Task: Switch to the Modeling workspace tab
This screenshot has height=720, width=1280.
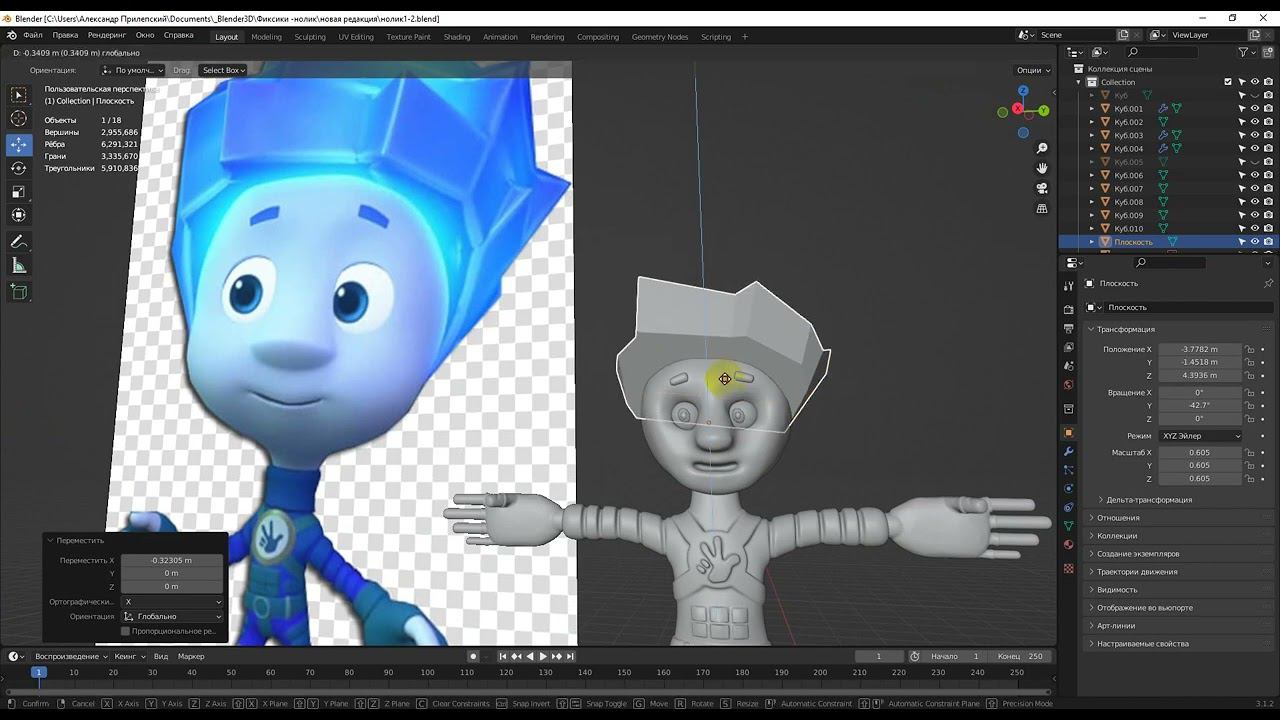Action: pos(266,37)
